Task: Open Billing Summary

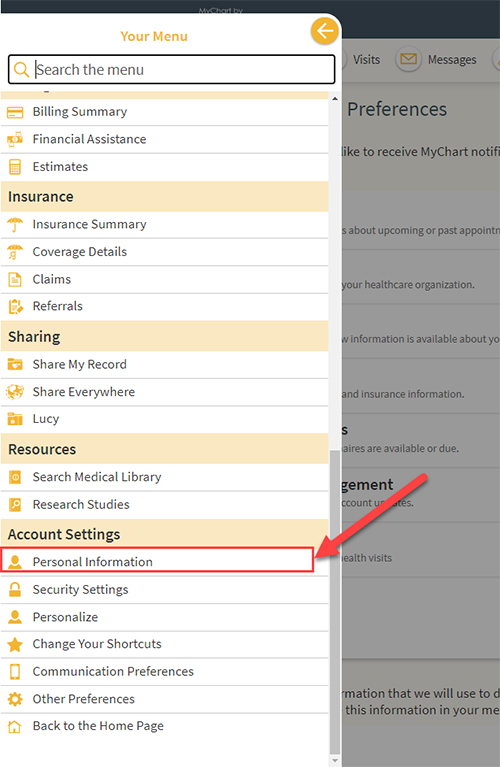Action: 164,112
